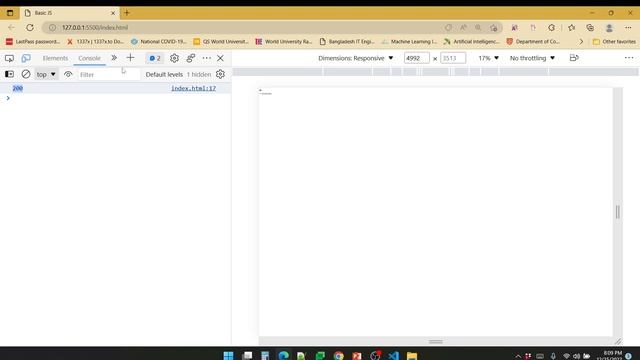The height and width of the screenshot is (360, 640).
Task: Click the address bar URL
Action: pyautogui.click(x=95, y=27)
